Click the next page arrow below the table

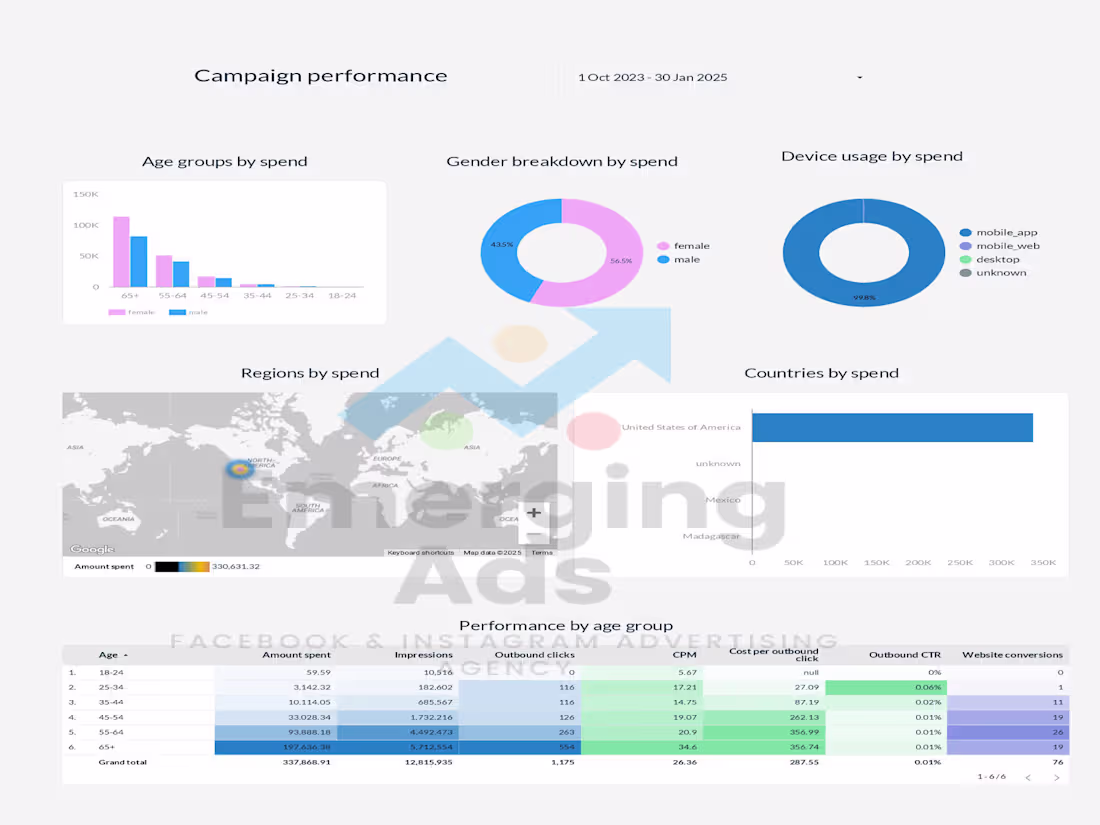[x=1058, y=777]
